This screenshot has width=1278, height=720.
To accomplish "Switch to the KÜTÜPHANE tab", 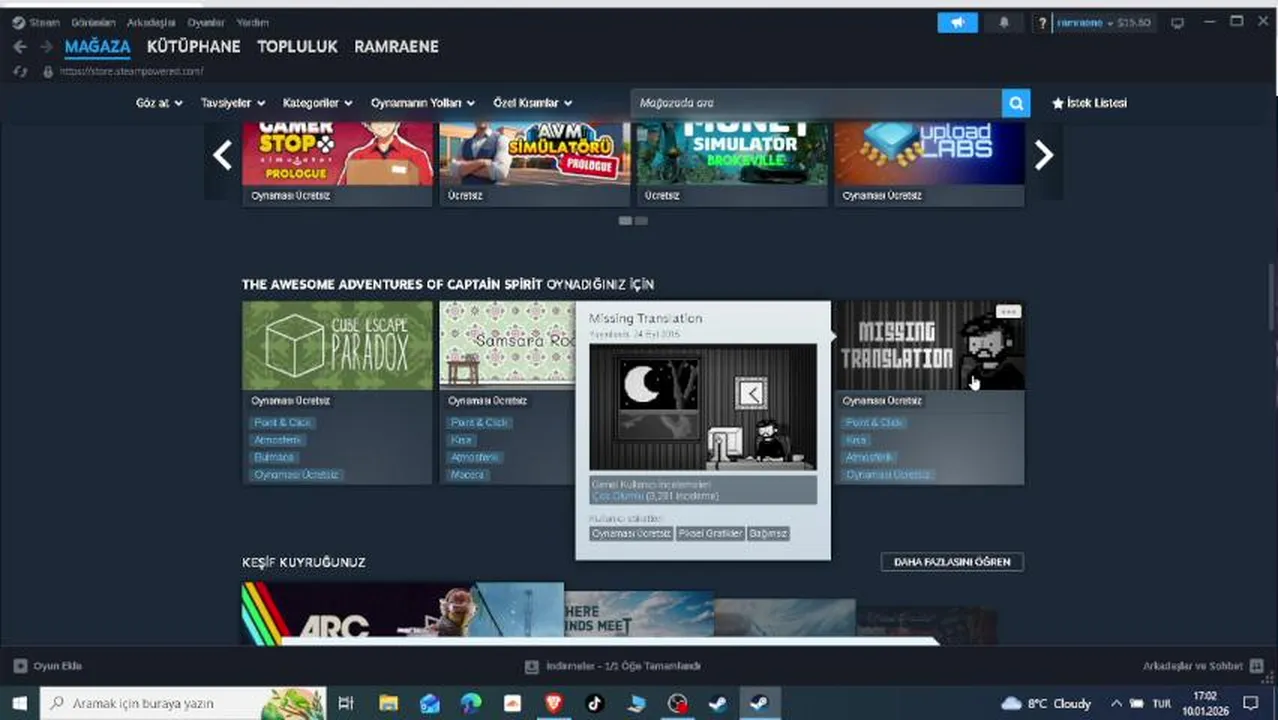I will pyautogui.click(x=194, y=47).
